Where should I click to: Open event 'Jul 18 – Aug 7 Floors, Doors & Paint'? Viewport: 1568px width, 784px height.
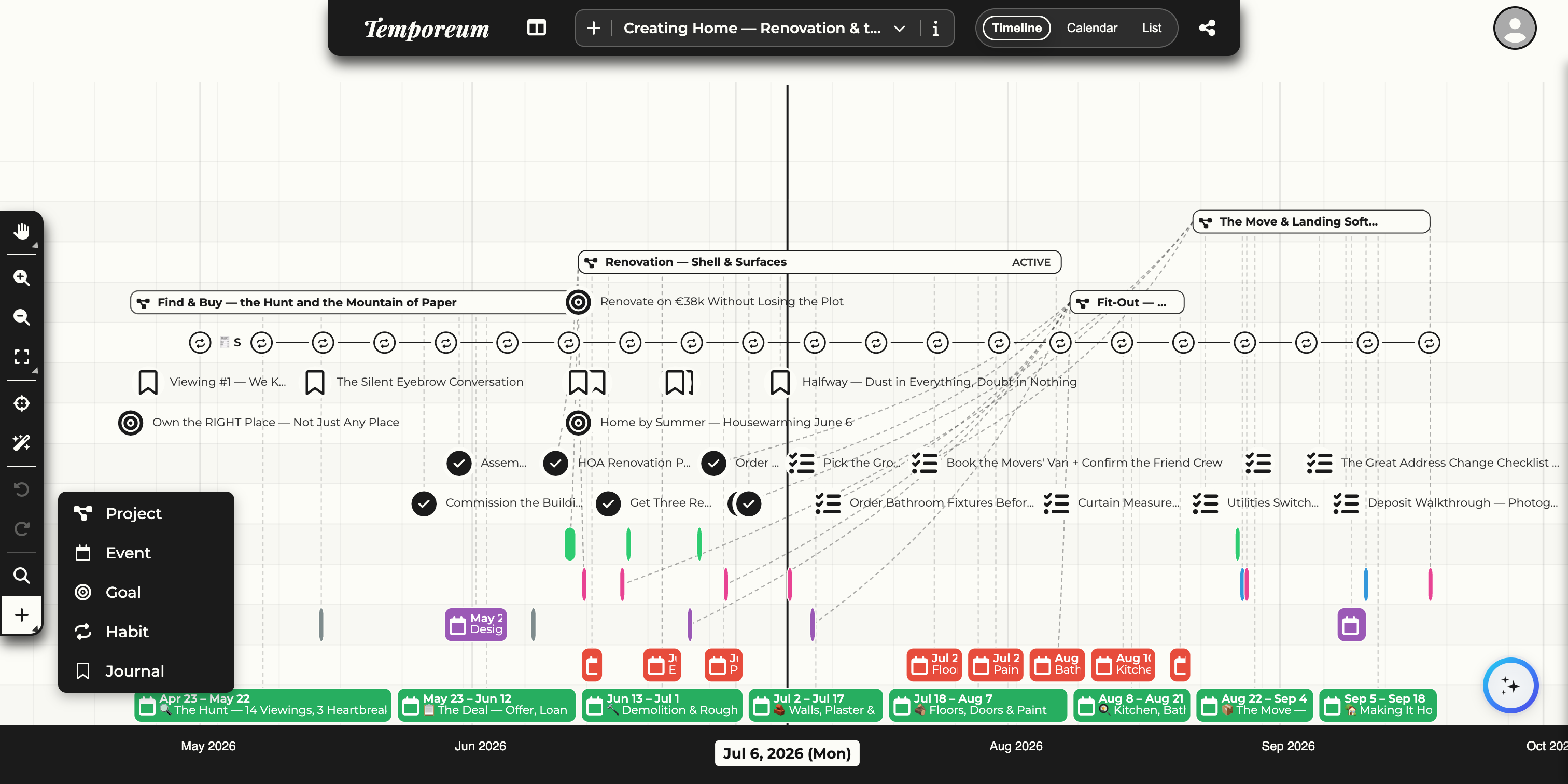(x=978, y=705)
